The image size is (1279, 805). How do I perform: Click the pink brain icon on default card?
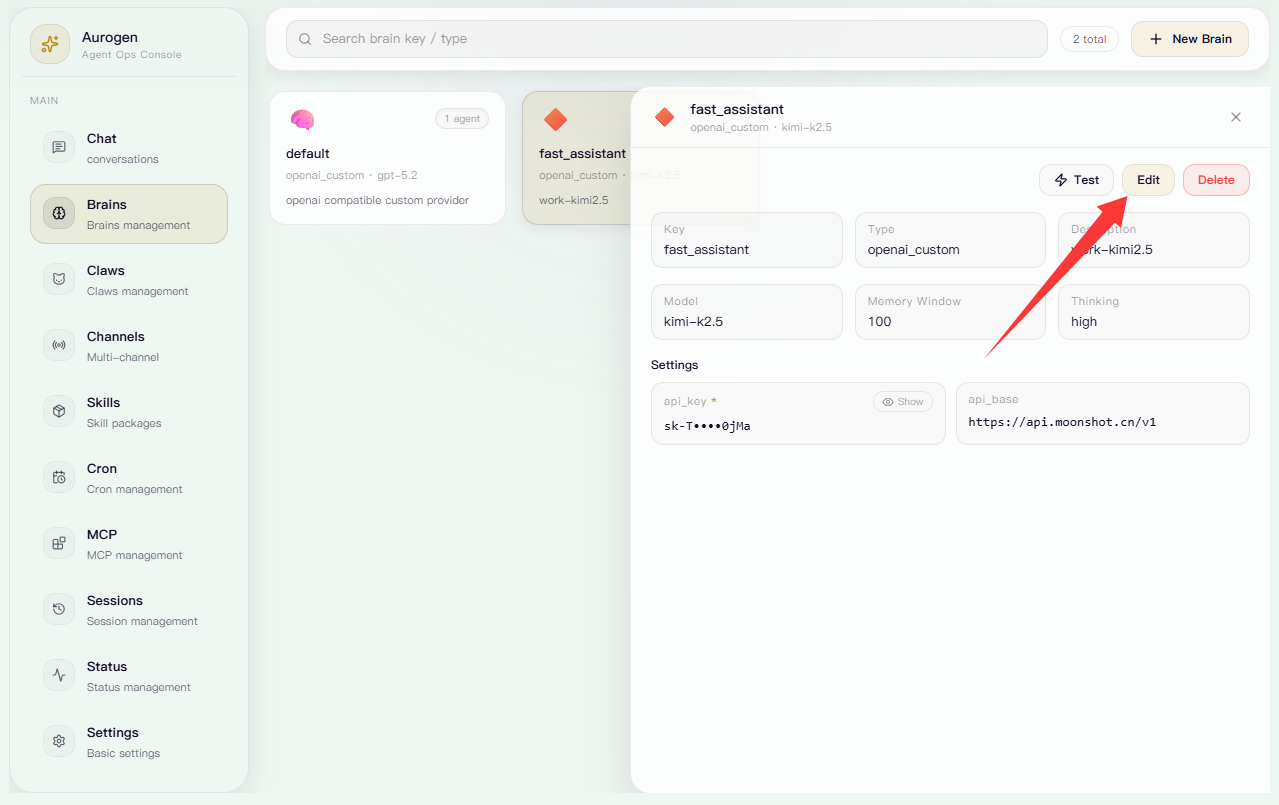(302, 120)
